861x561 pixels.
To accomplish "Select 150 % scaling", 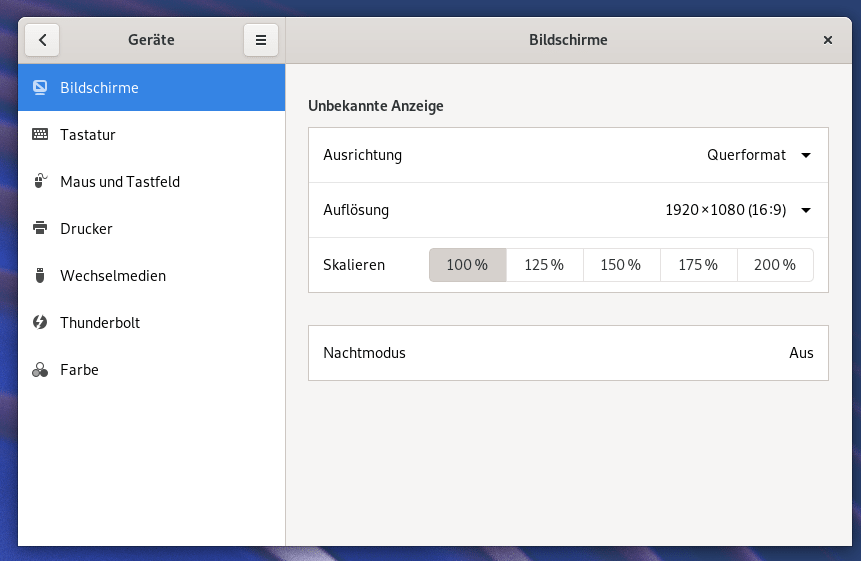I will click(621, 265).
